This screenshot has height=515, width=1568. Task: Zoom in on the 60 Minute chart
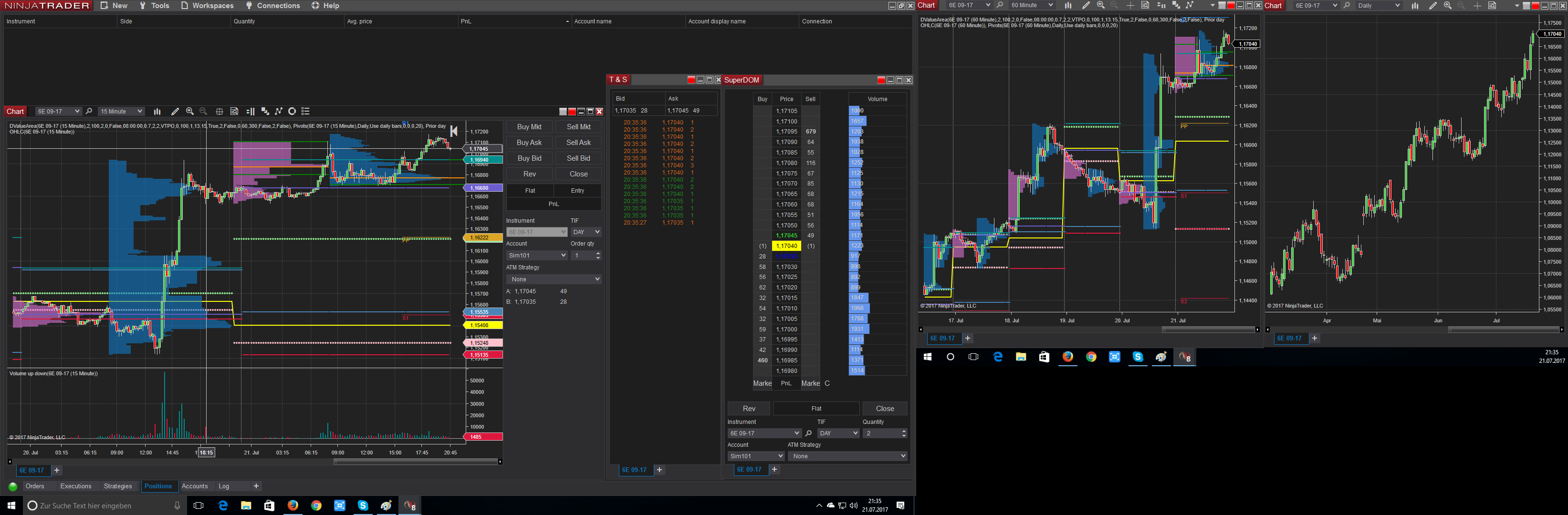[1100, 5]
